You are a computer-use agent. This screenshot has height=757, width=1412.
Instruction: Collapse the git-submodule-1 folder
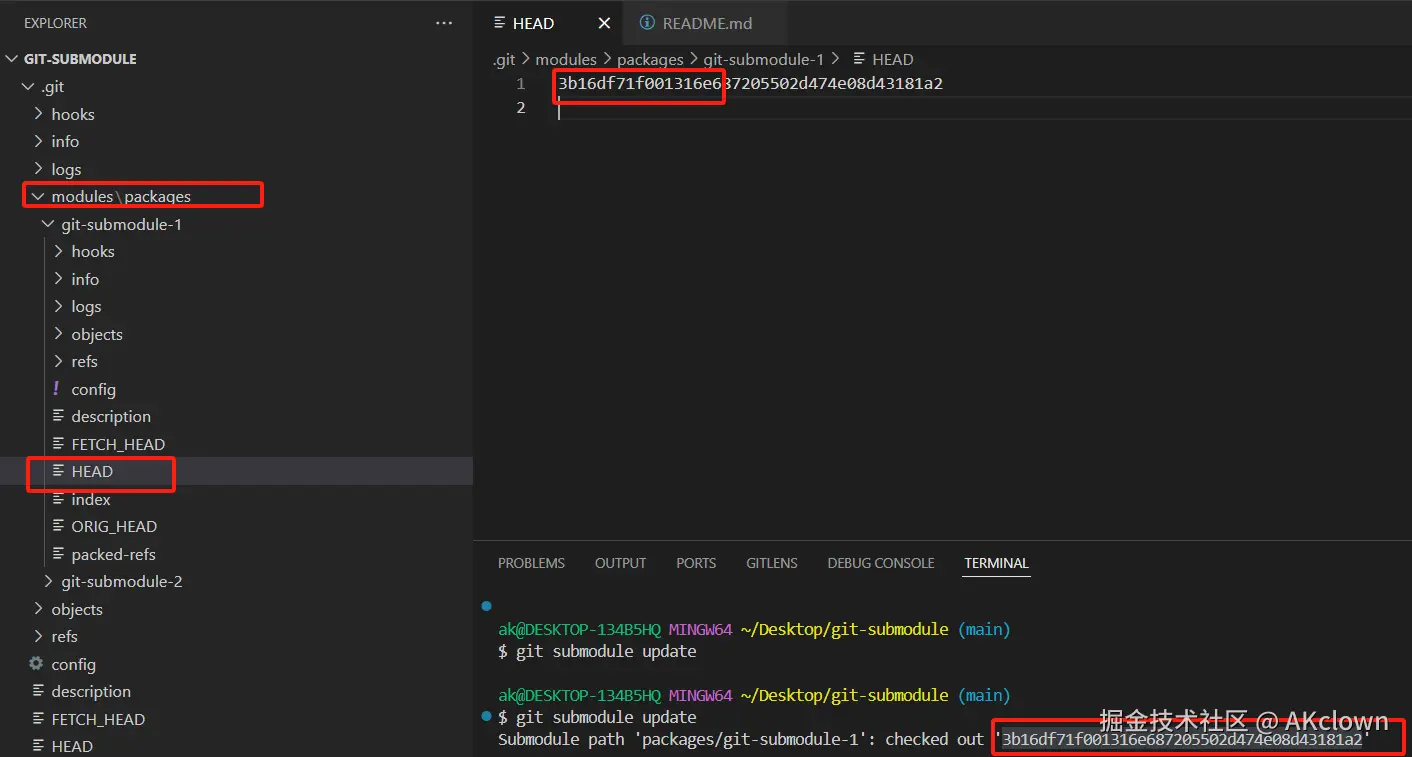49,224
